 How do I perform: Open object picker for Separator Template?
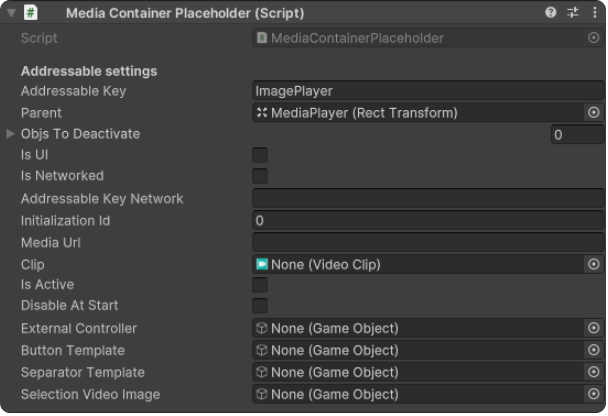tap(593, 373)
